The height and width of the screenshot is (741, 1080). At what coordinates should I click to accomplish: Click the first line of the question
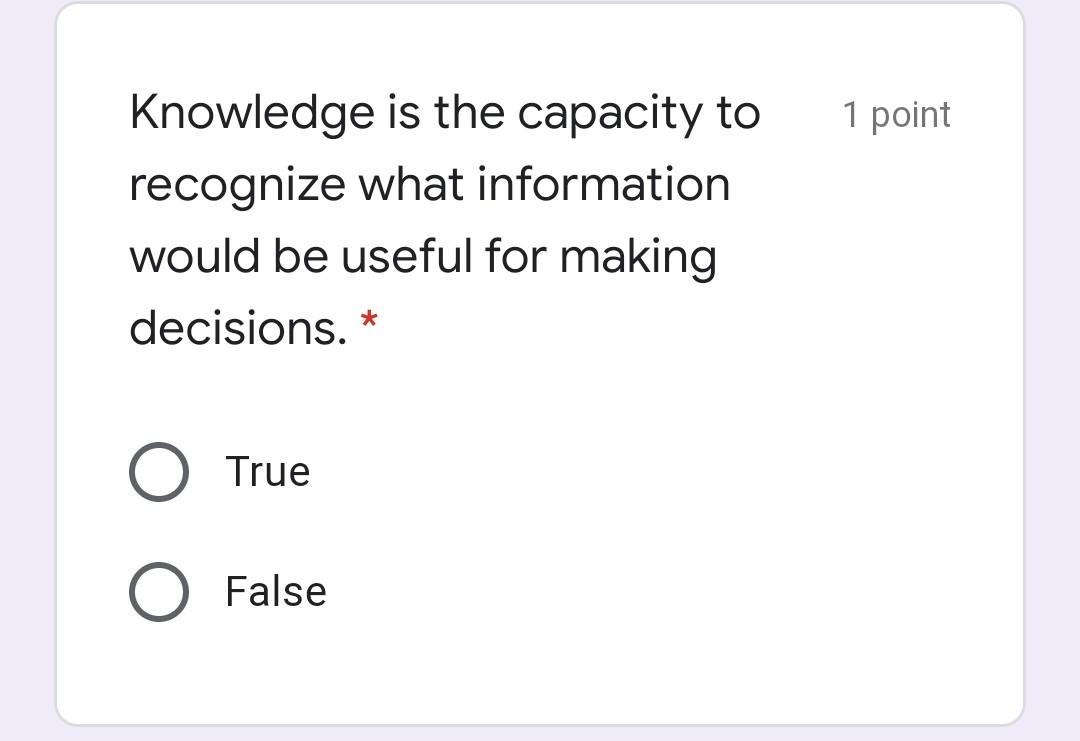point(444,111)
